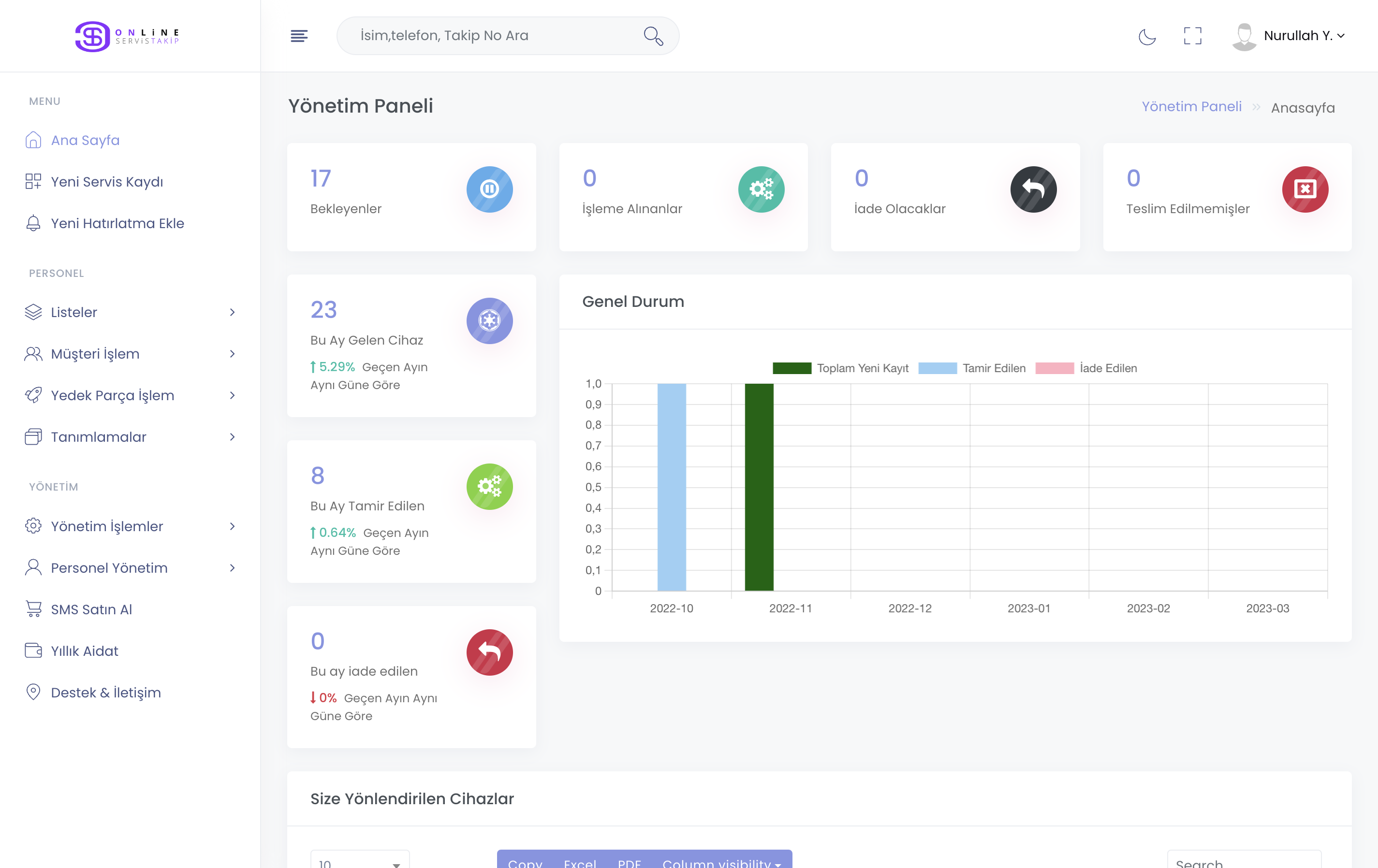Viewport: 1378px width, 868px height.
Task: Click the İşleme Alınanlar gears icon
Action: pos(761,189)
